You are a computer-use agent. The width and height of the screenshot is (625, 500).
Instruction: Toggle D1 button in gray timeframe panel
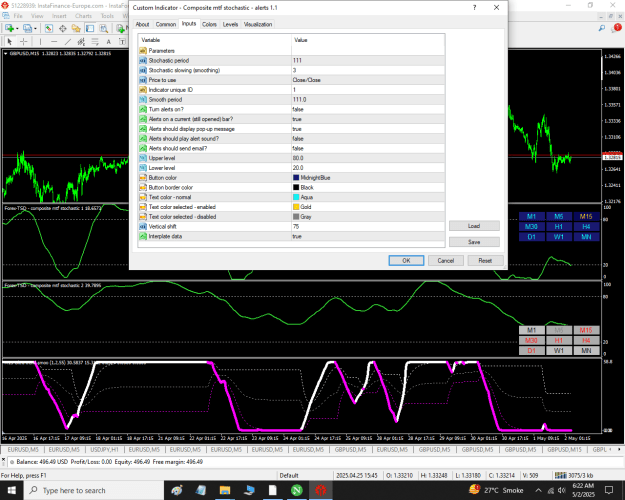531,351
